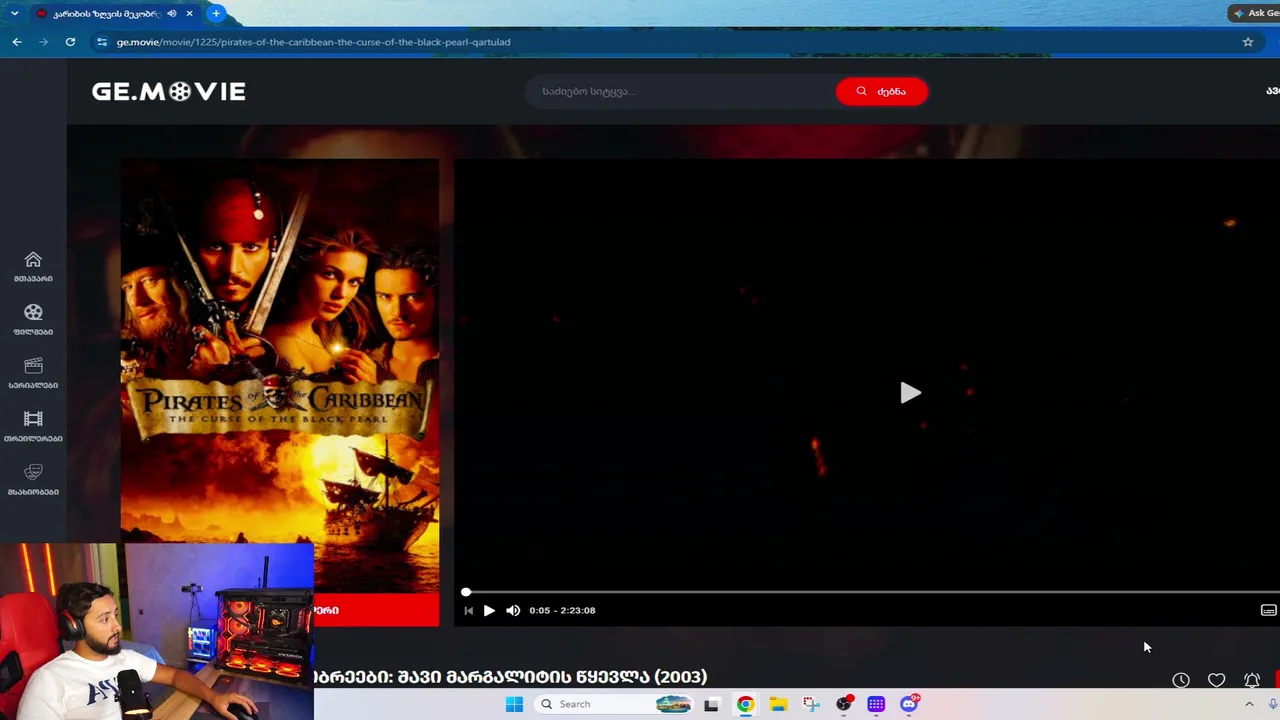Open OBS Studio from the taskbar
The image size is (1280, 720).
pos(844,704)
